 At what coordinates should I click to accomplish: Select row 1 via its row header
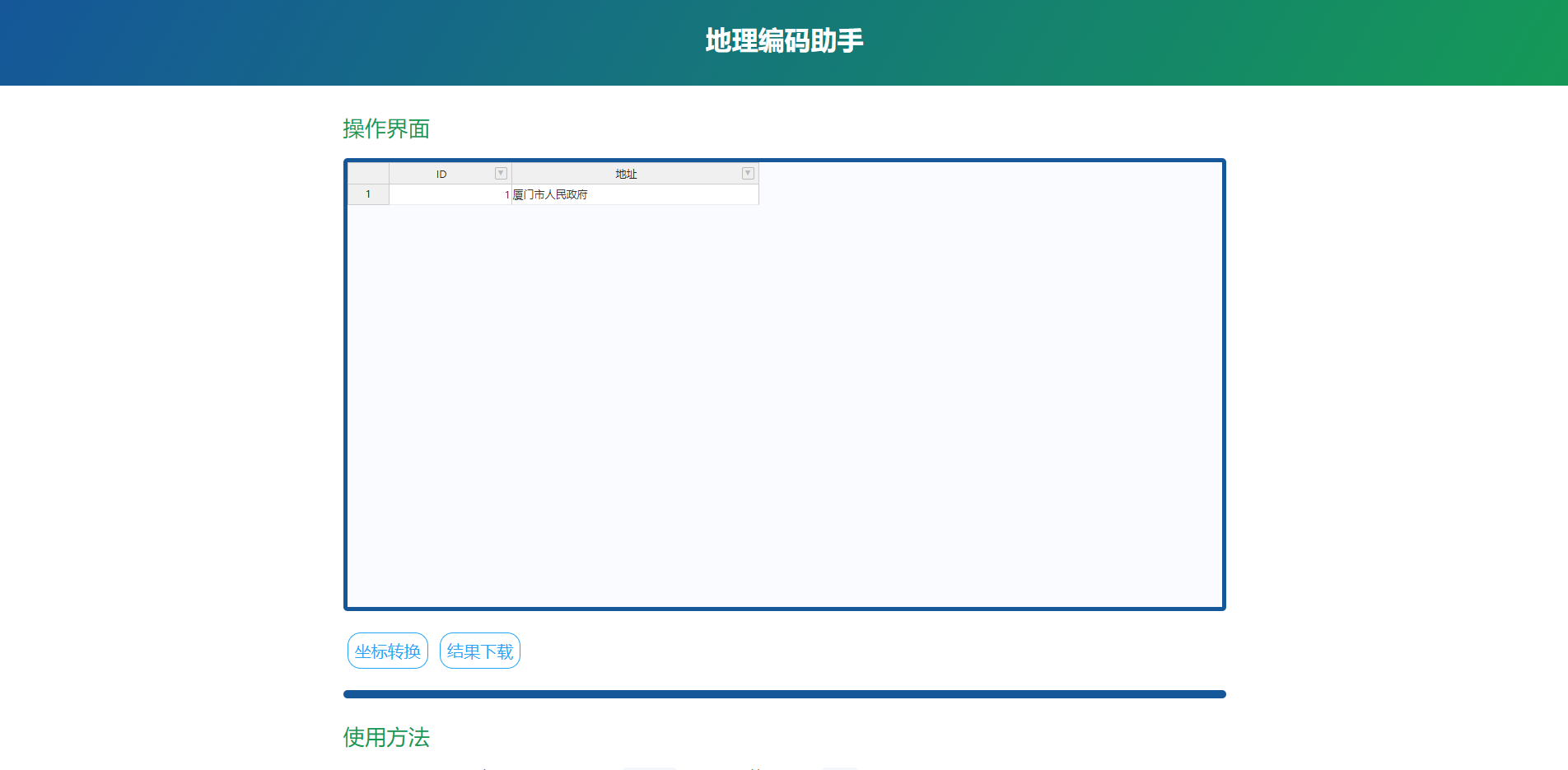click(368, 194)
